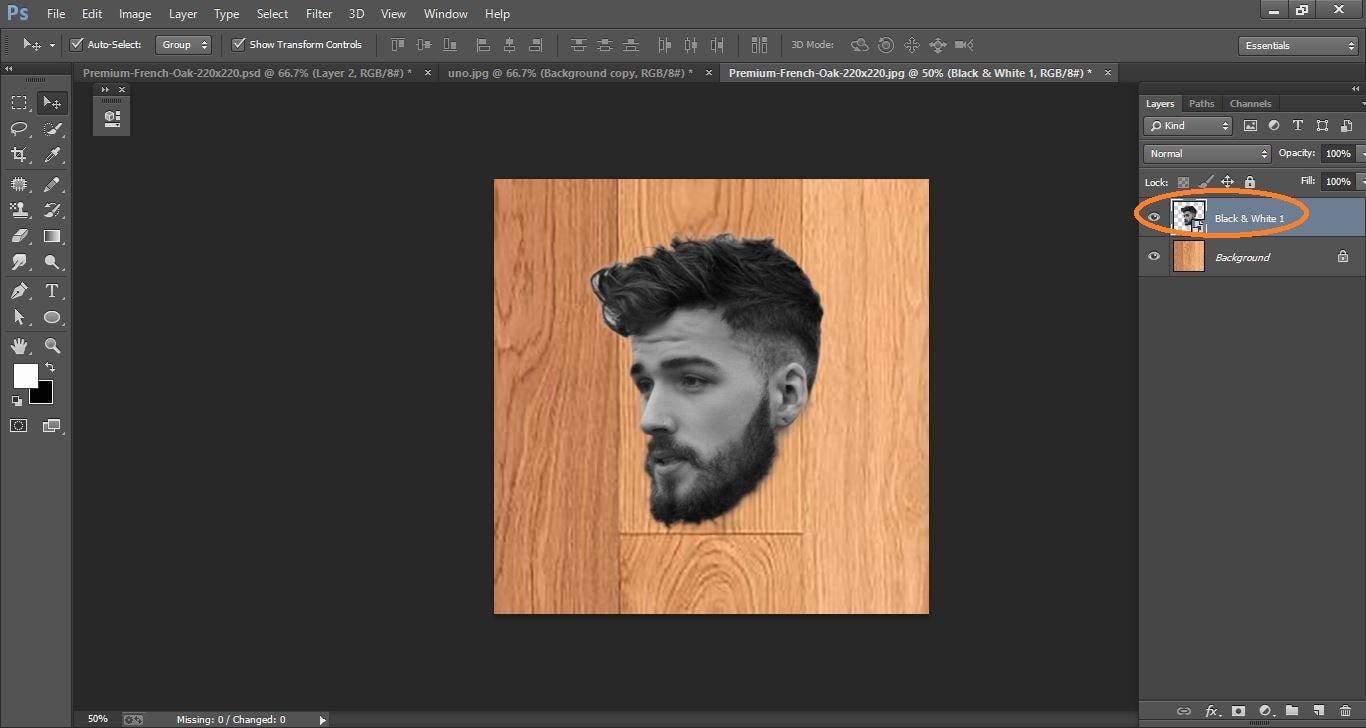Pick the Horizontal Type tool
The width and height of the screenshot is (1366, 728).
(51, 291)
